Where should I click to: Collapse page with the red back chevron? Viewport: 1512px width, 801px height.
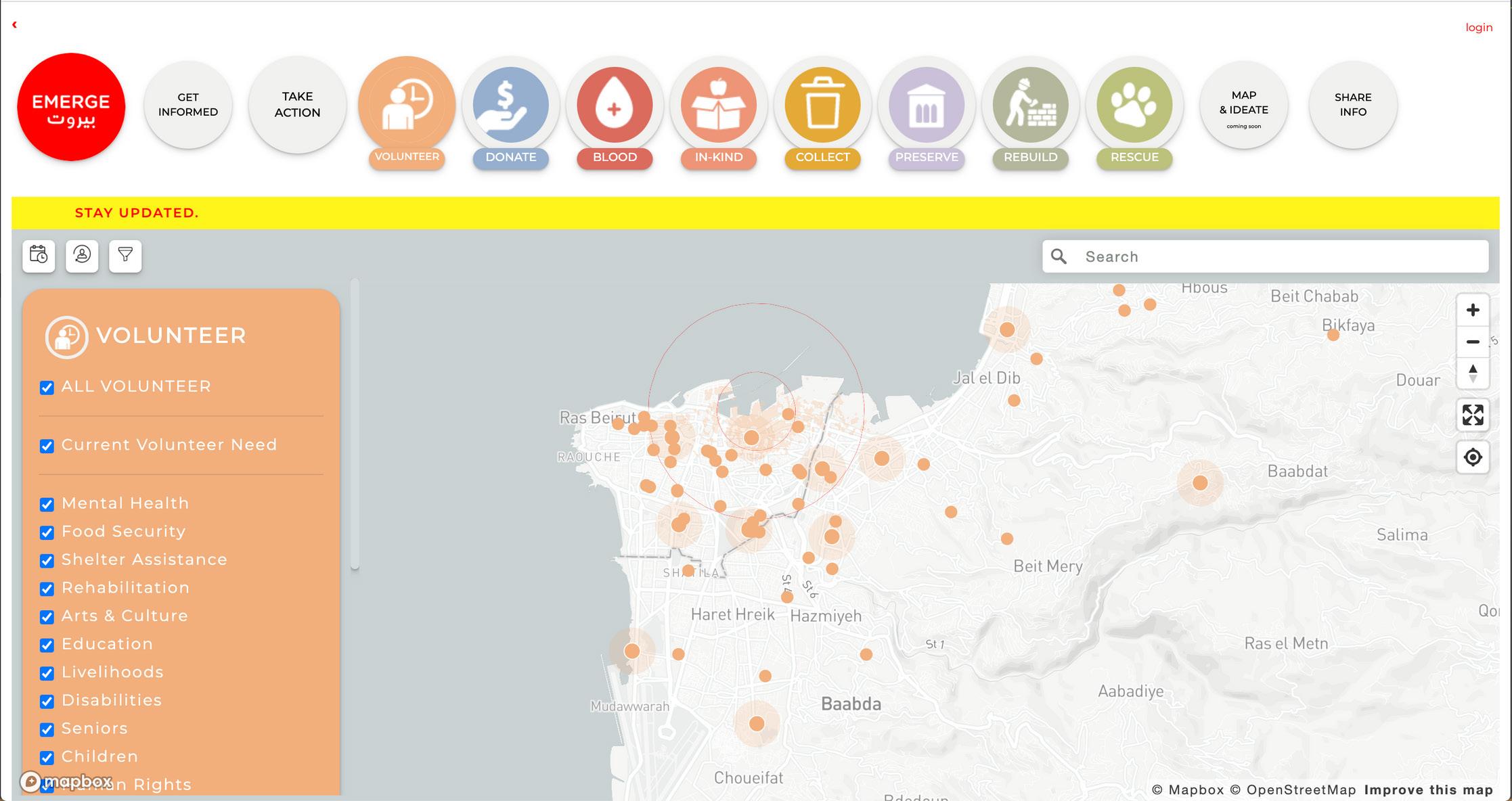click(x=14, y=25)
